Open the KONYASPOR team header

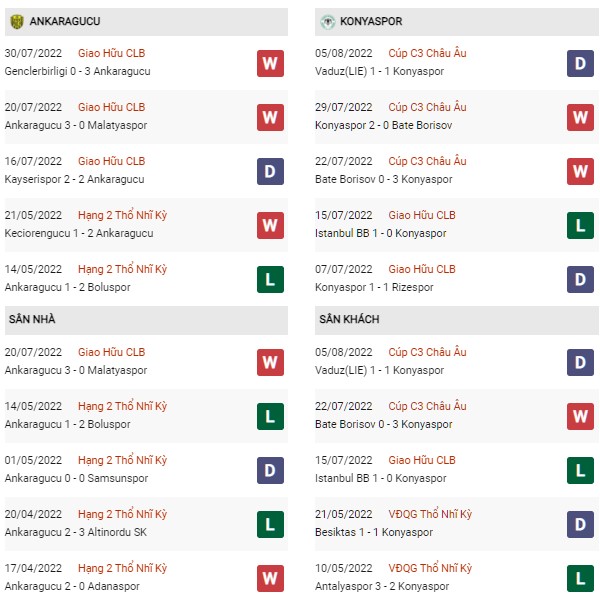[457, 22]
